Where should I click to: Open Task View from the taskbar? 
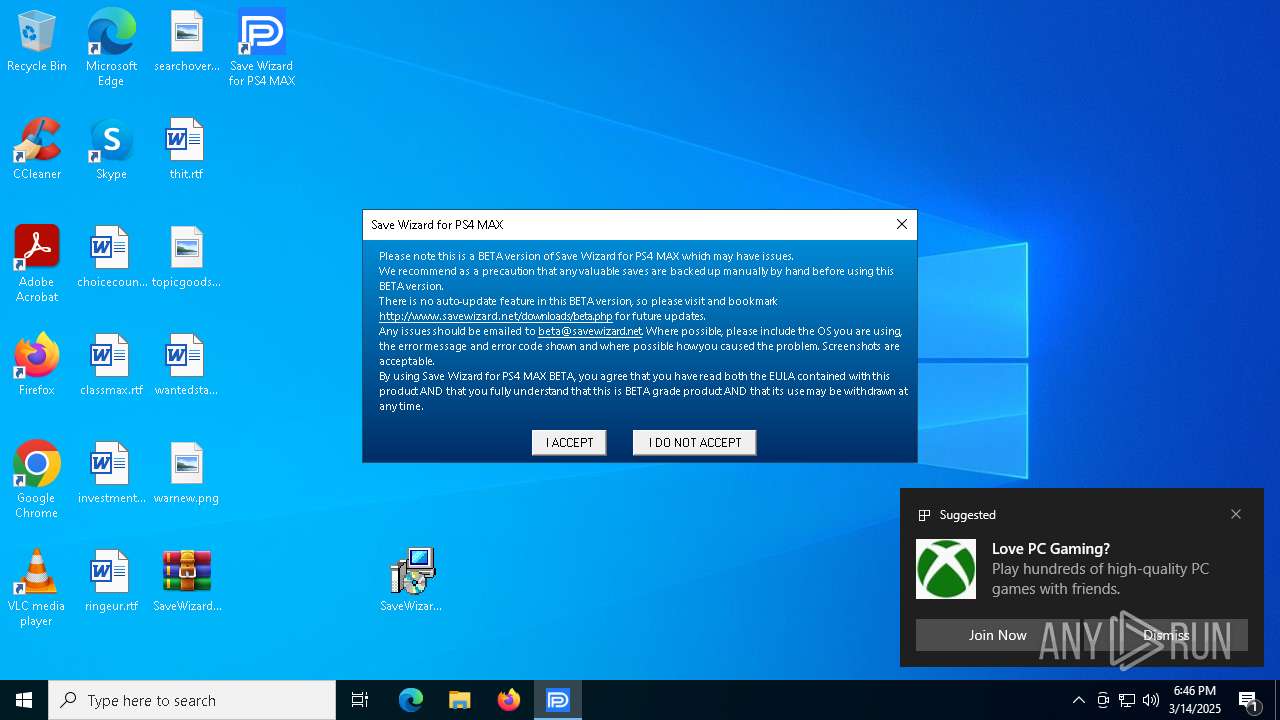tap(360, 700)
